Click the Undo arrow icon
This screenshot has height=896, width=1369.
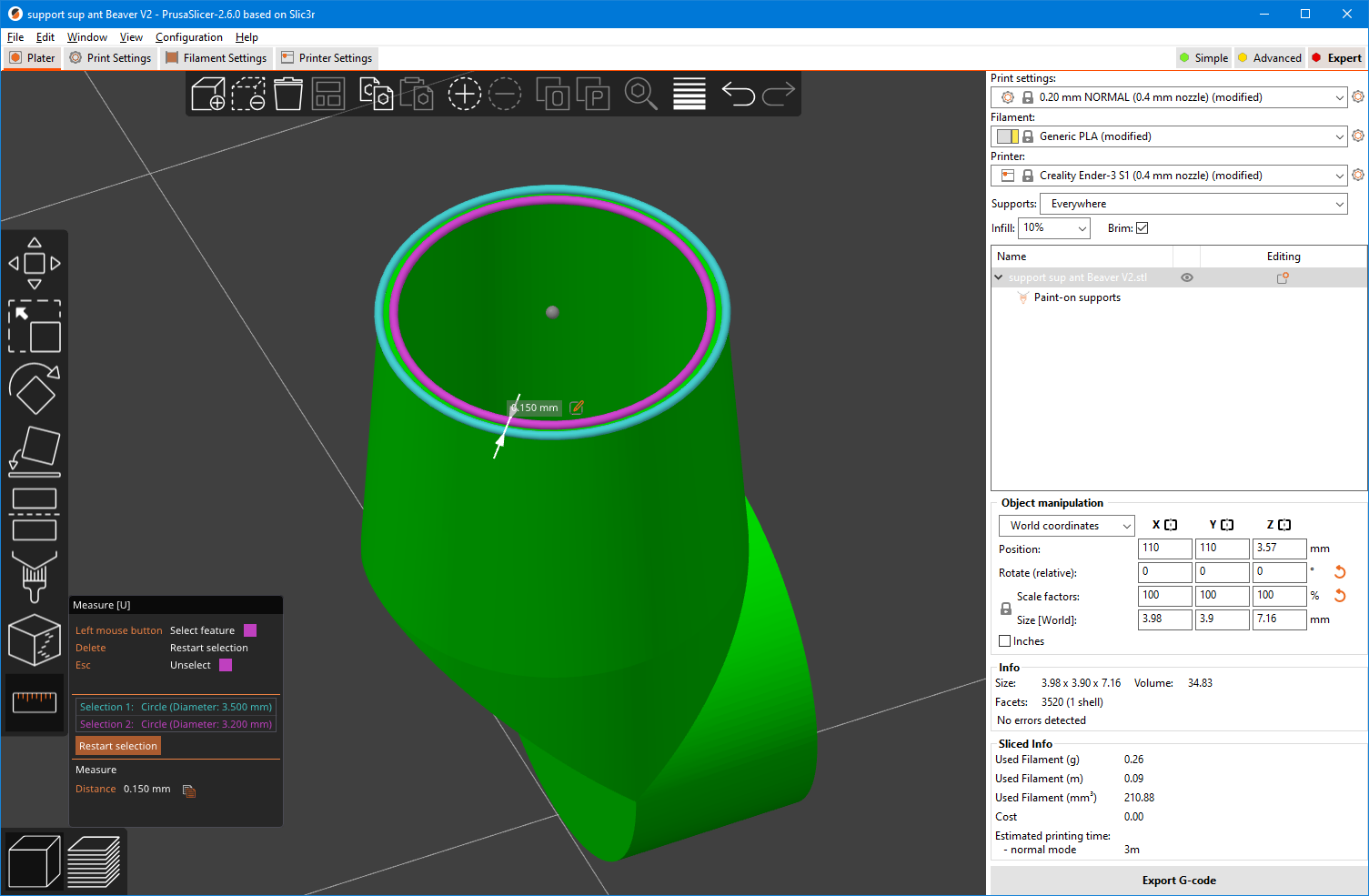(x=738, y=94)
